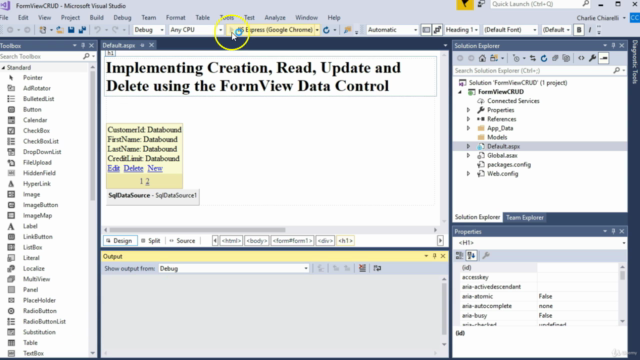Screen dimensions: 640x360
Task: Pin the Toolbox panel
Action: click(83, 46)
